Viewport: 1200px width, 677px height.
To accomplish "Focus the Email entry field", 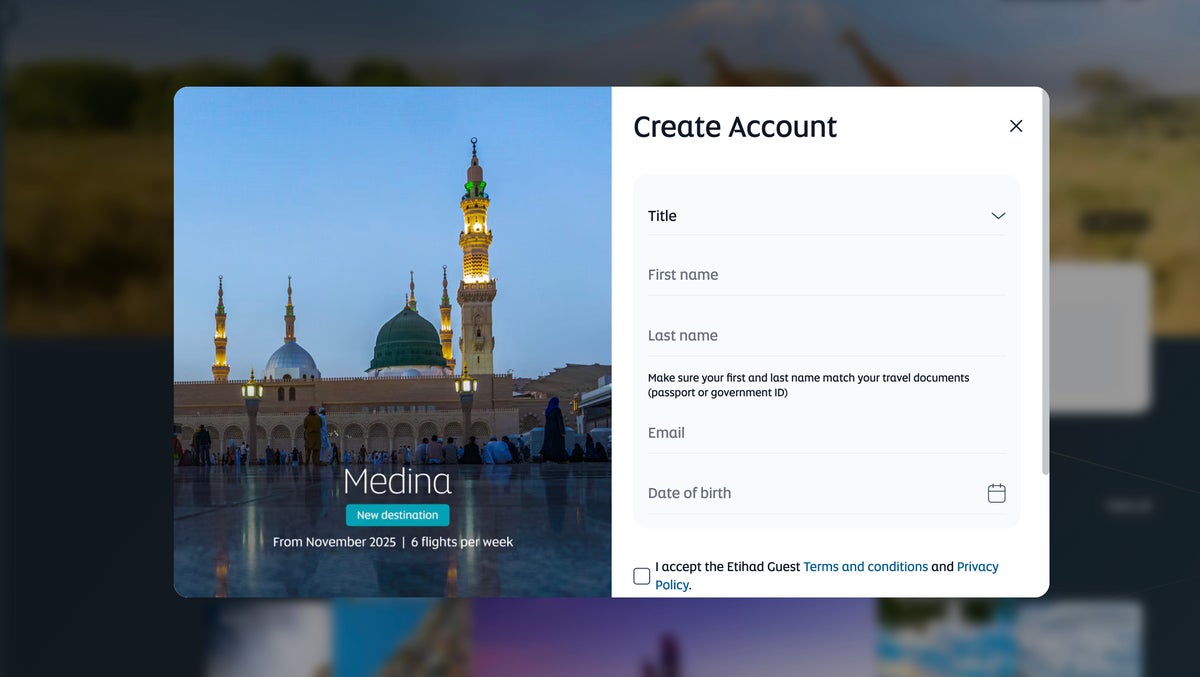I will coord(825,432).
